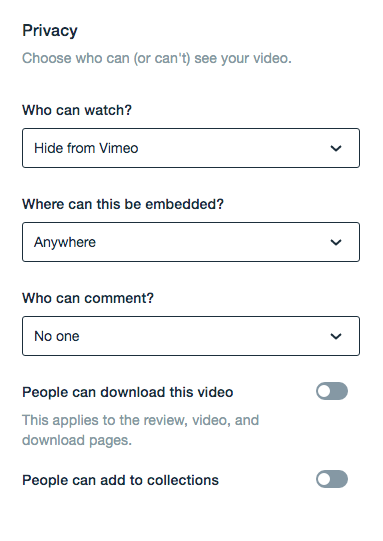The image size is (383, 541).
Task: Click the chevron arrow beside No one
Action: tap(336, 336)
